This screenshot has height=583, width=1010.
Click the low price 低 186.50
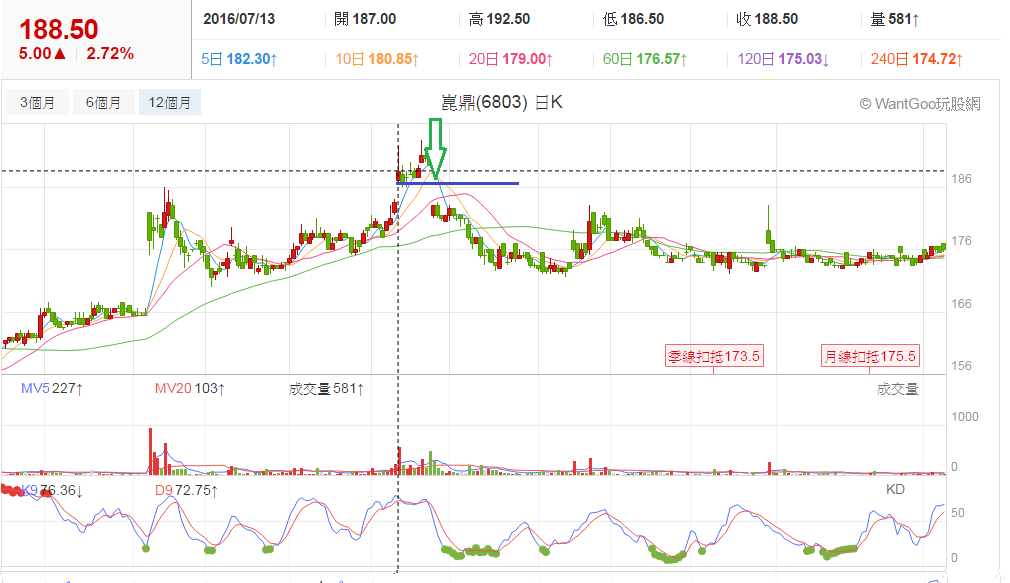pos(633,19)
